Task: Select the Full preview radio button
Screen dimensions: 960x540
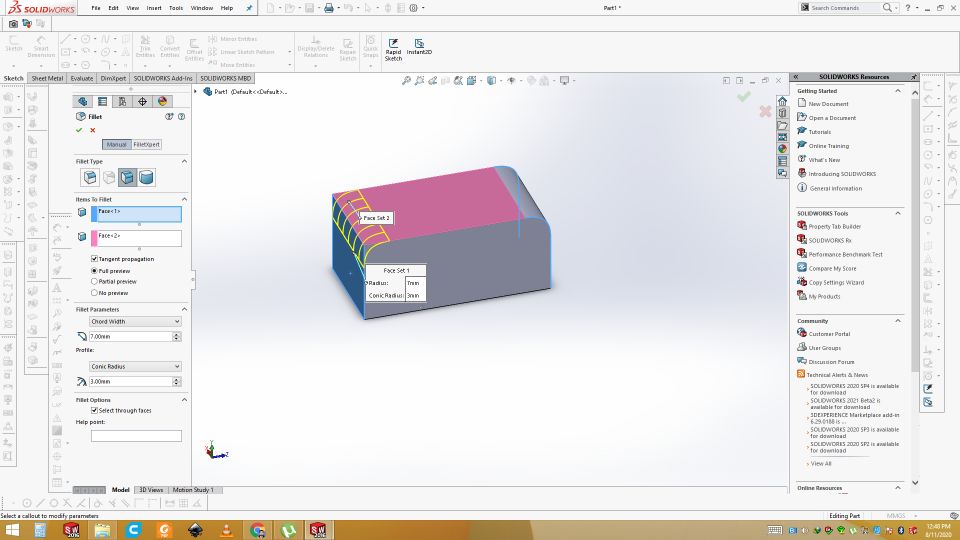Action: [94, 271]
